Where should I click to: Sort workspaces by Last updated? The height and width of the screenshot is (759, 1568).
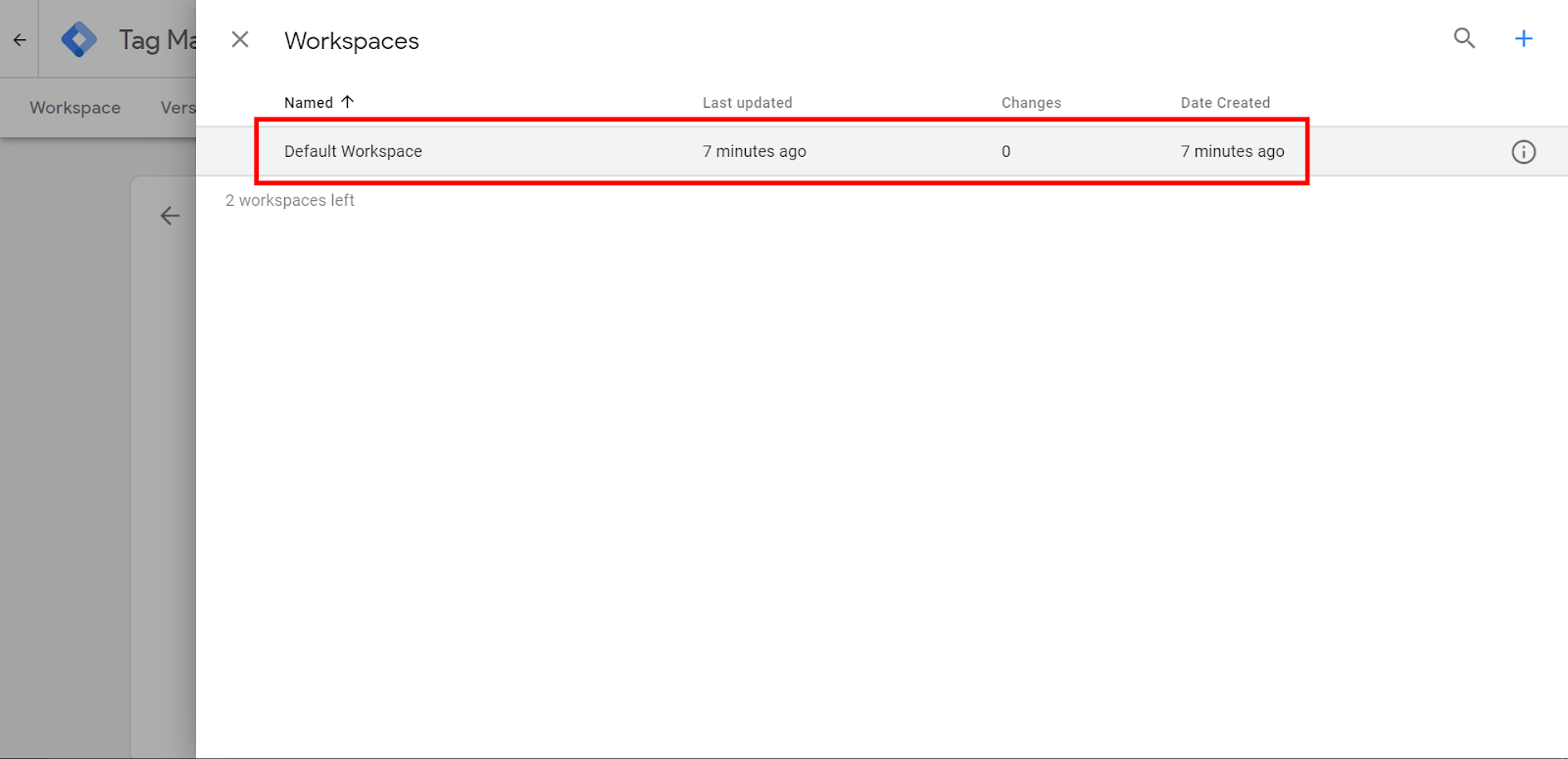(747, 103)
